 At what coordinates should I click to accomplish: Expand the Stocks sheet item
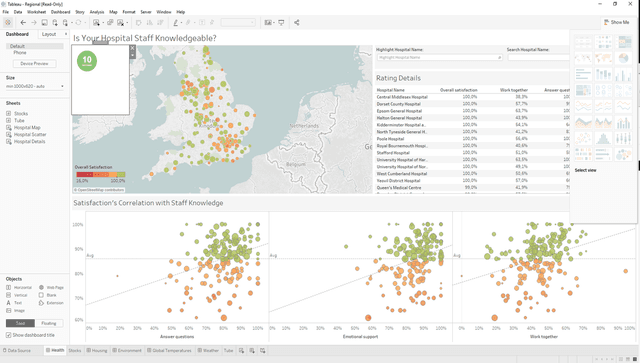point(9,114)
